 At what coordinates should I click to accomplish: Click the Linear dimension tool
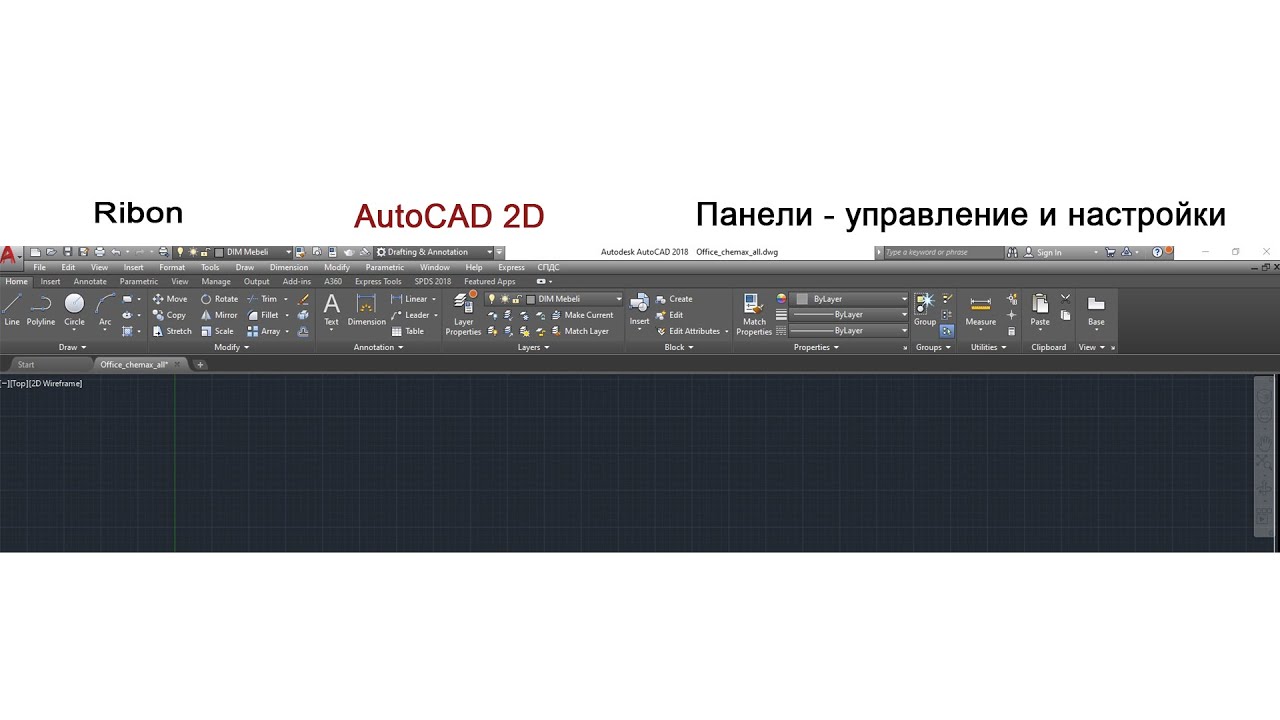tap(410, 299)
